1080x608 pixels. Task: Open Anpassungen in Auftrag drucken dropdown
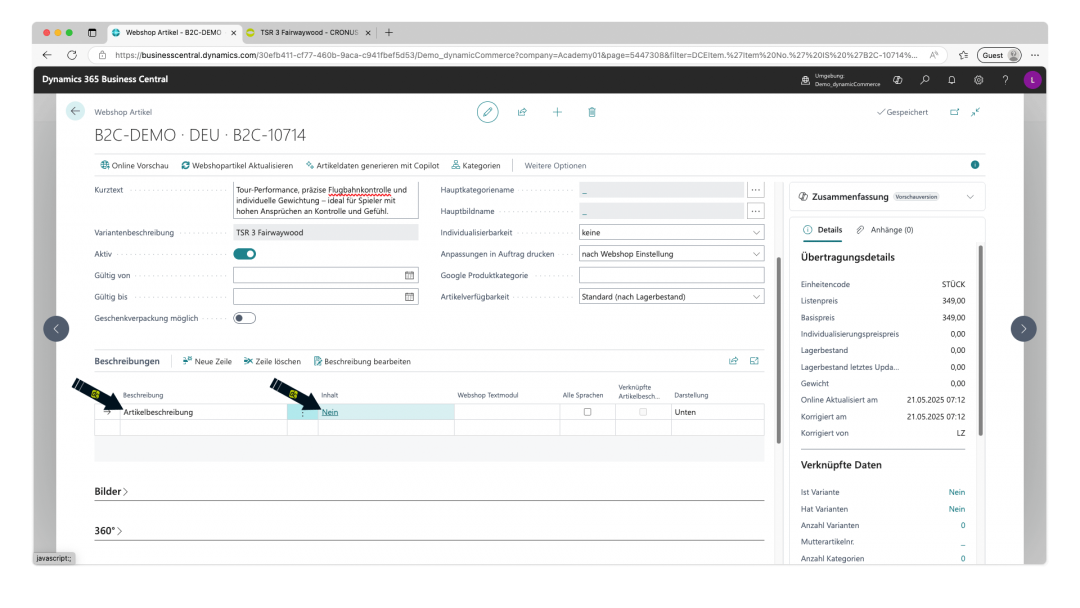(672, 254)
